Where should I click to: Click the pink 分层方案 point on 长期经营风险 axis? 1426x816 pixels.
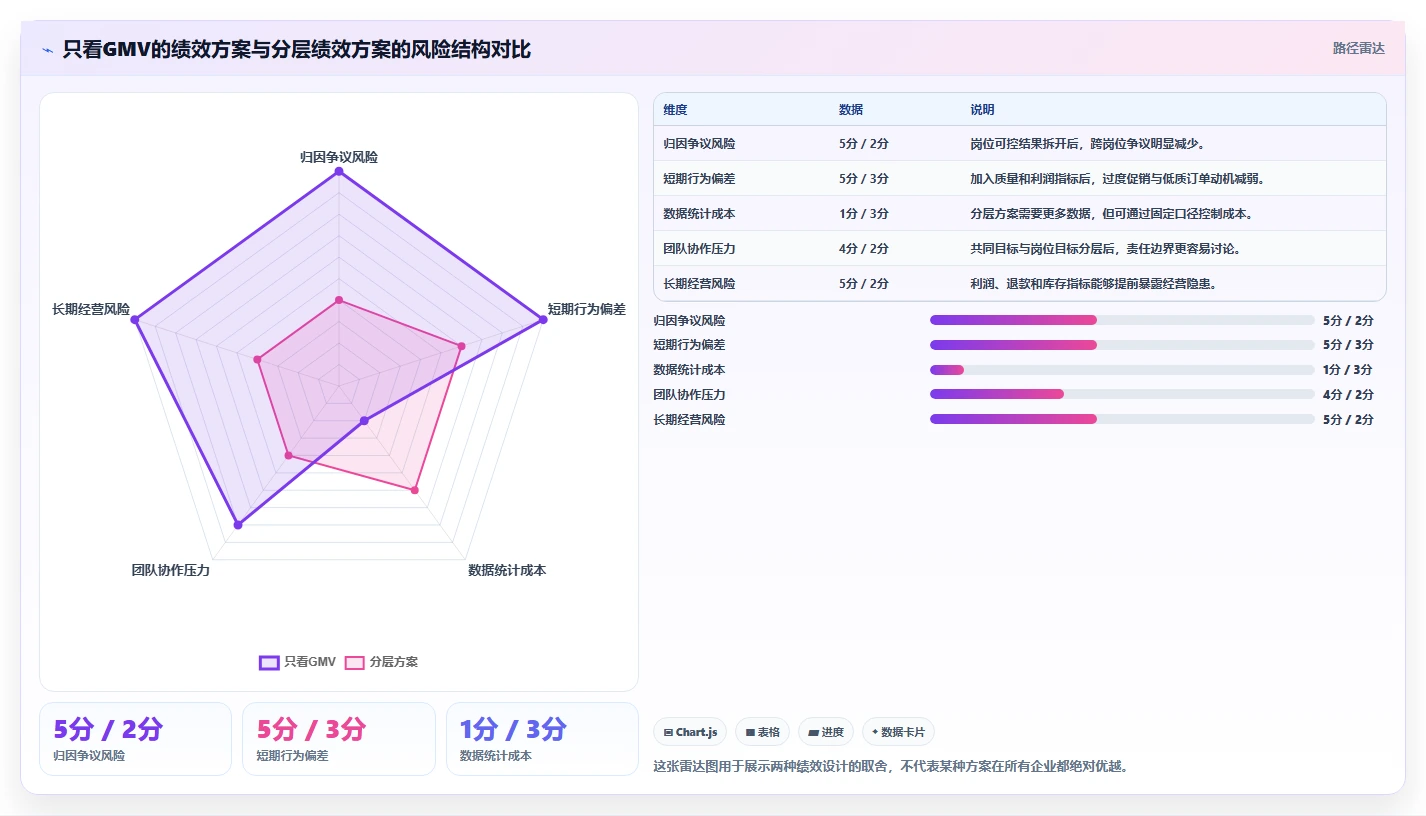point(257,360)
